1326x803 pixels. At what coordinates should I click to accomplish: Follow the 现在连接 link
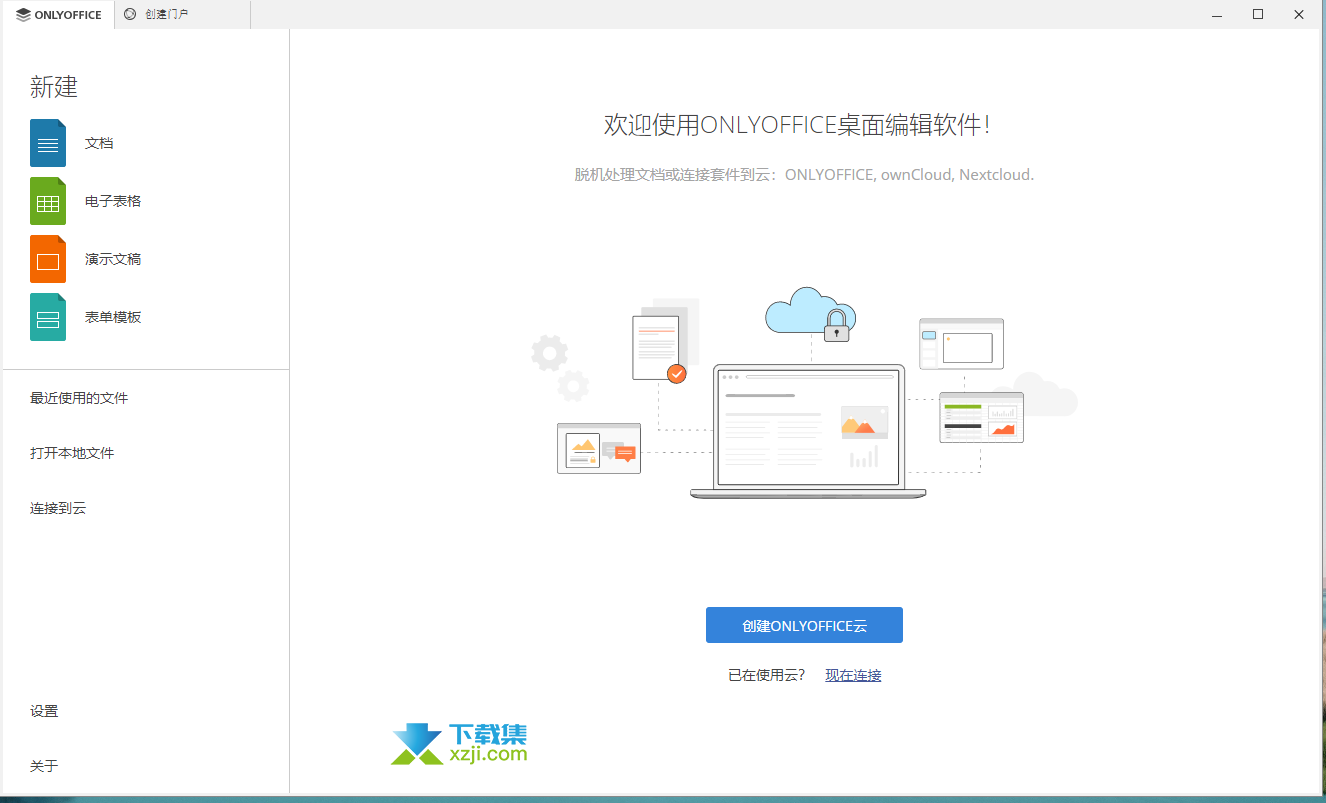[x=853, y=675]
